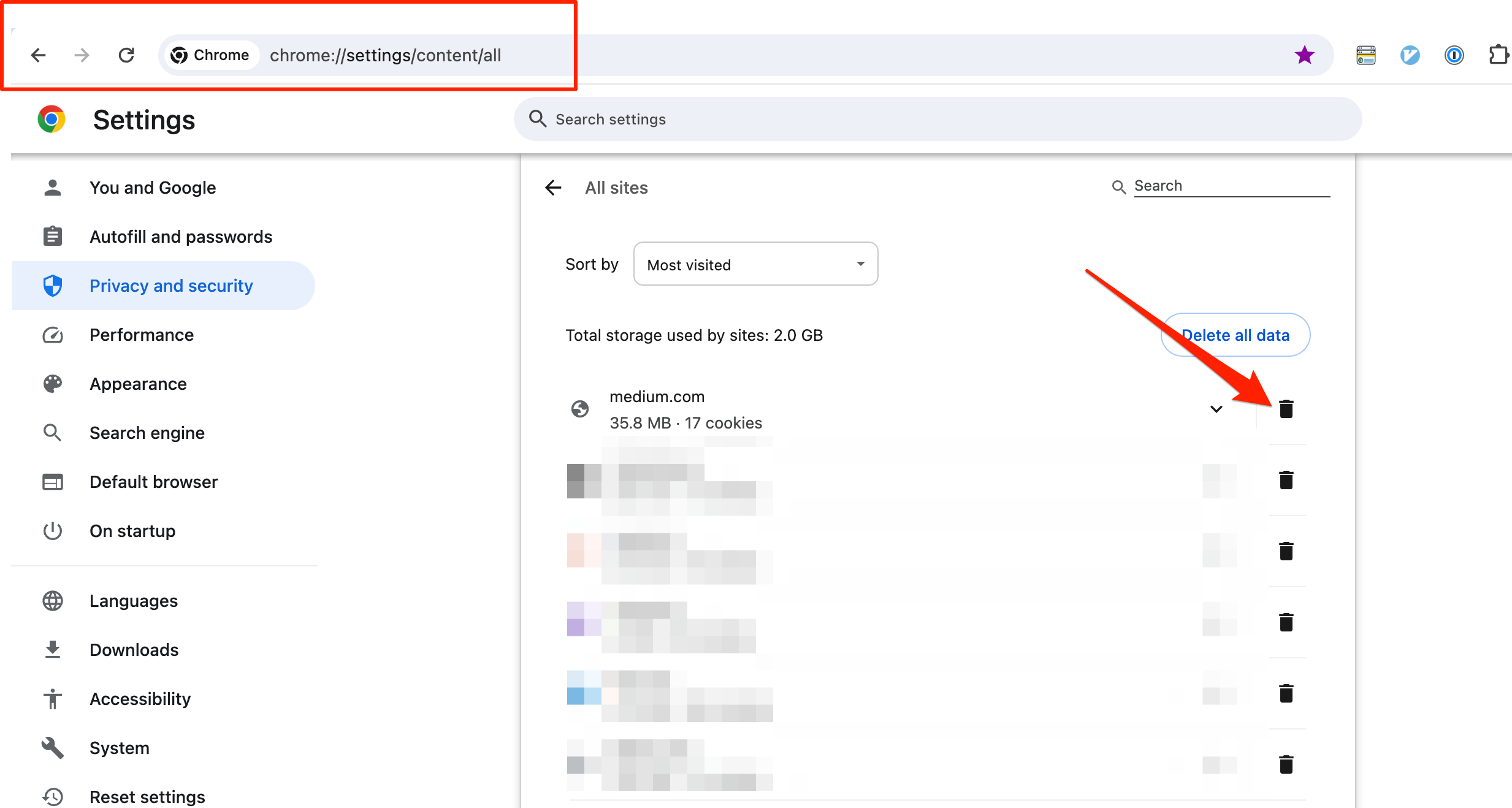
Task: Open the Extensions puzzle piece icon
Action: point(1498,55)
